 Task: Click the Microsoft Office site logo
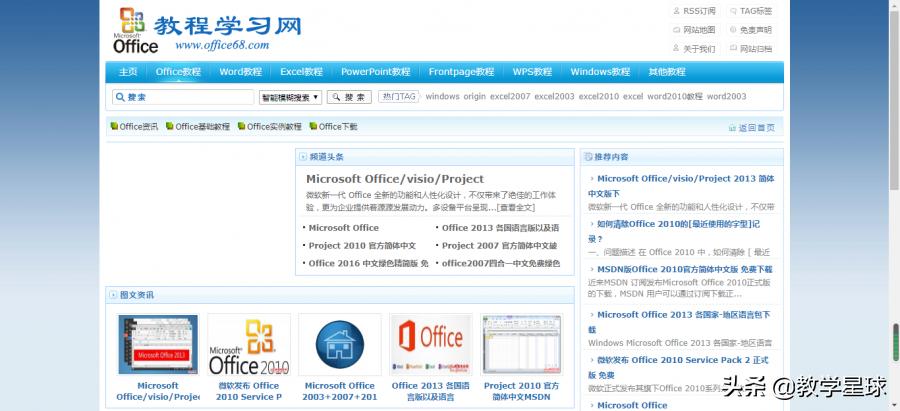coord(135,30)
